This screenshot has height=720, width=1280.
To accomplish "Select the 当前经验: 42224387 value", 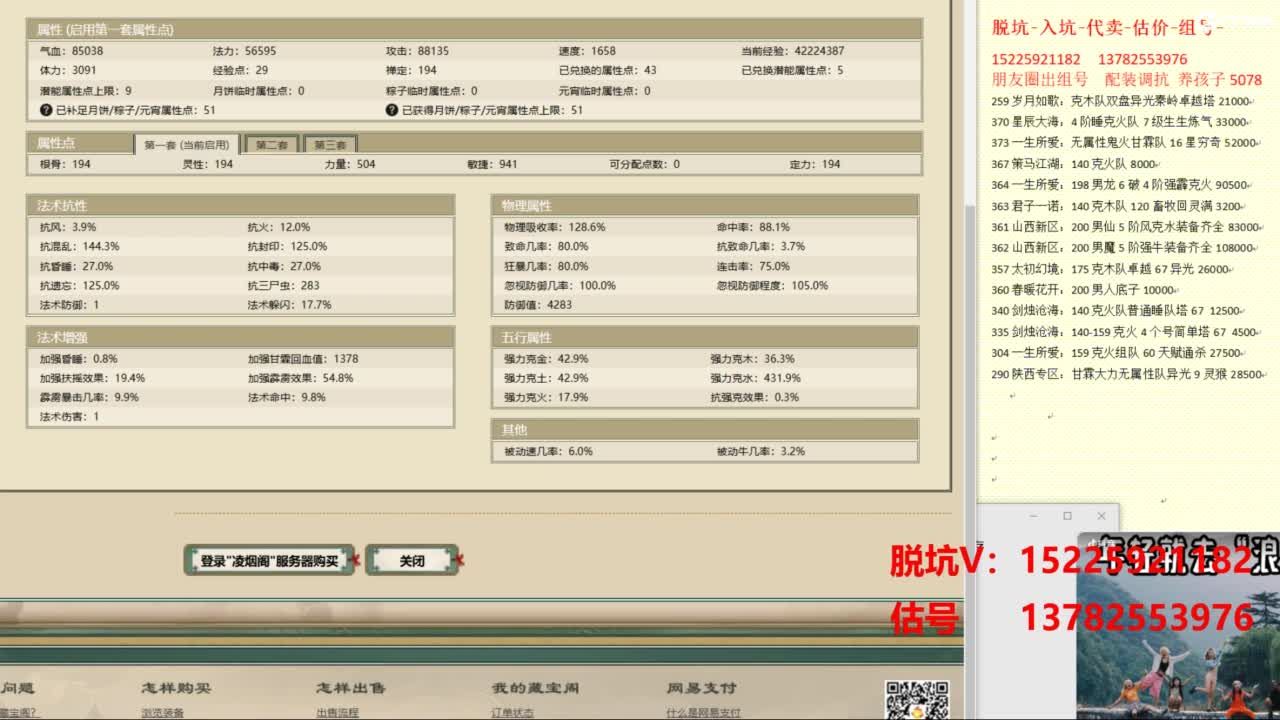I will [793, 51].
